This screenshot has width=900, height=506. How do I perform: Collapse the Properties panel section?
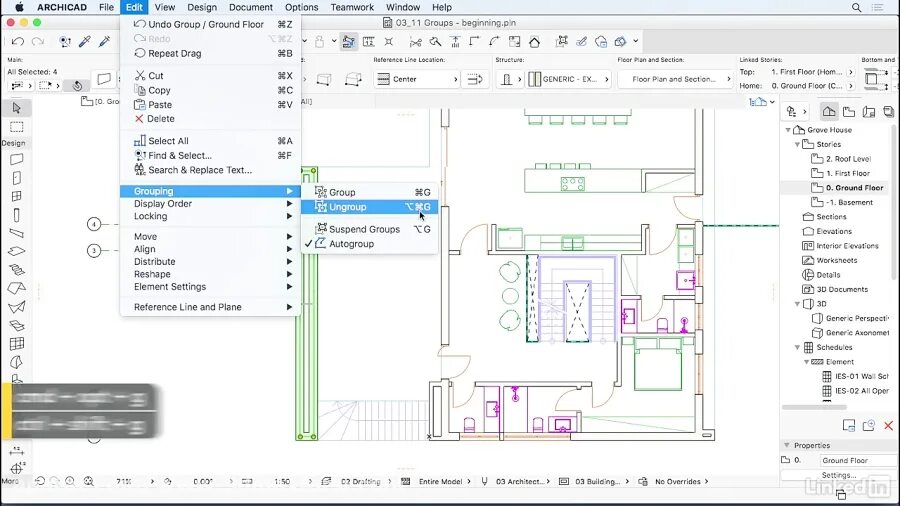(787, 445)
